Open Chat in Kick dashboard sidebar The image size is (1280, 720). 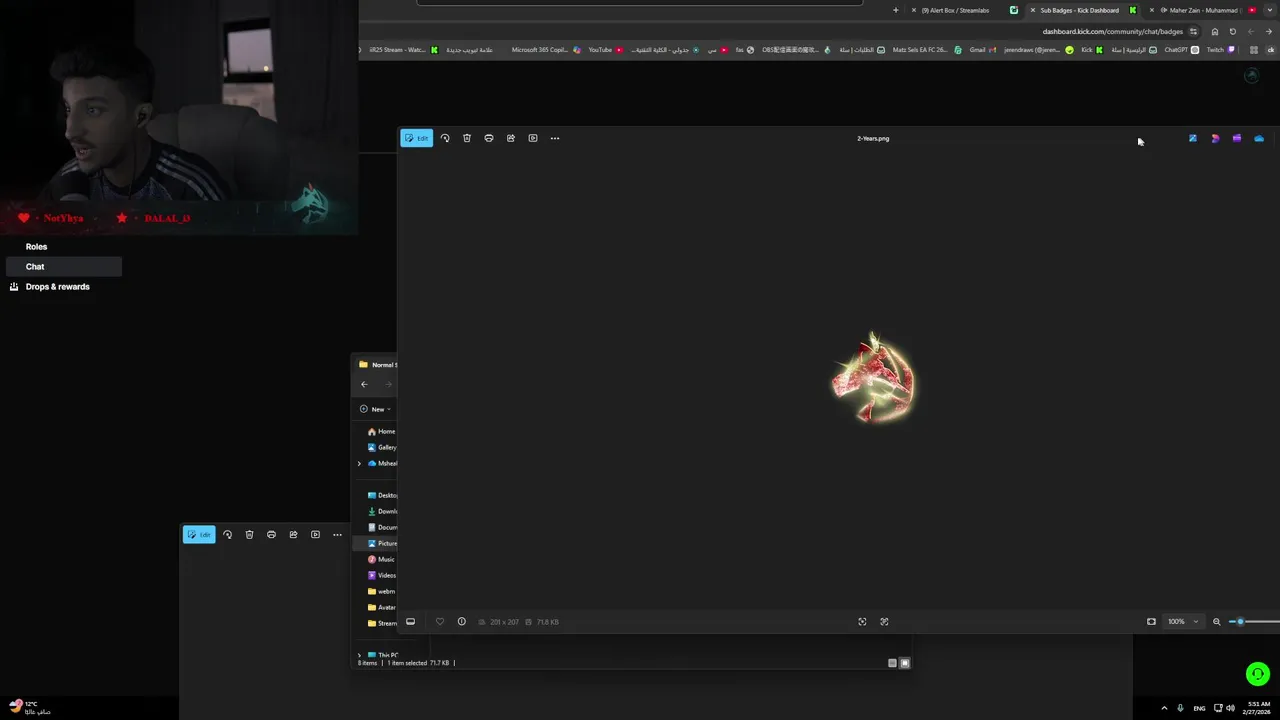coord(64,266)
